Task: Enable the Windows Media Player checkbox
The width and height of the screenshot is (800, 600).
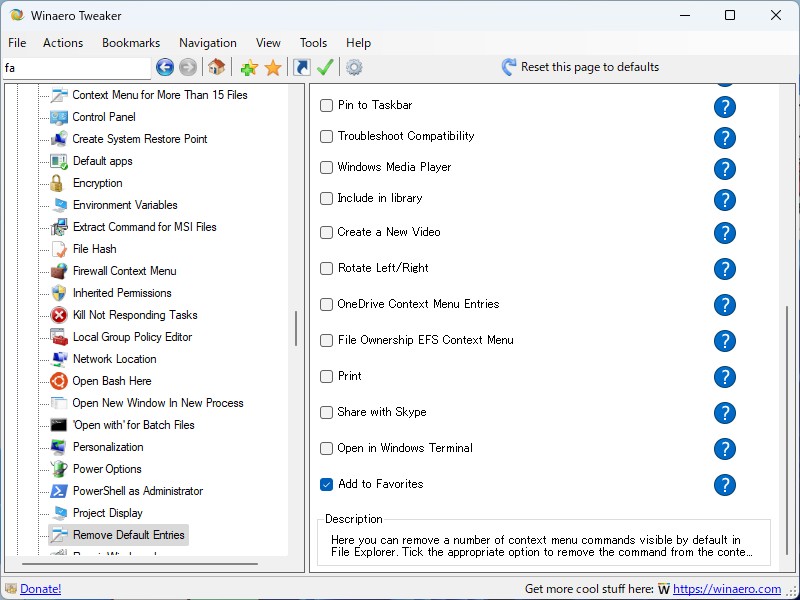Action: tap(326, 167)
